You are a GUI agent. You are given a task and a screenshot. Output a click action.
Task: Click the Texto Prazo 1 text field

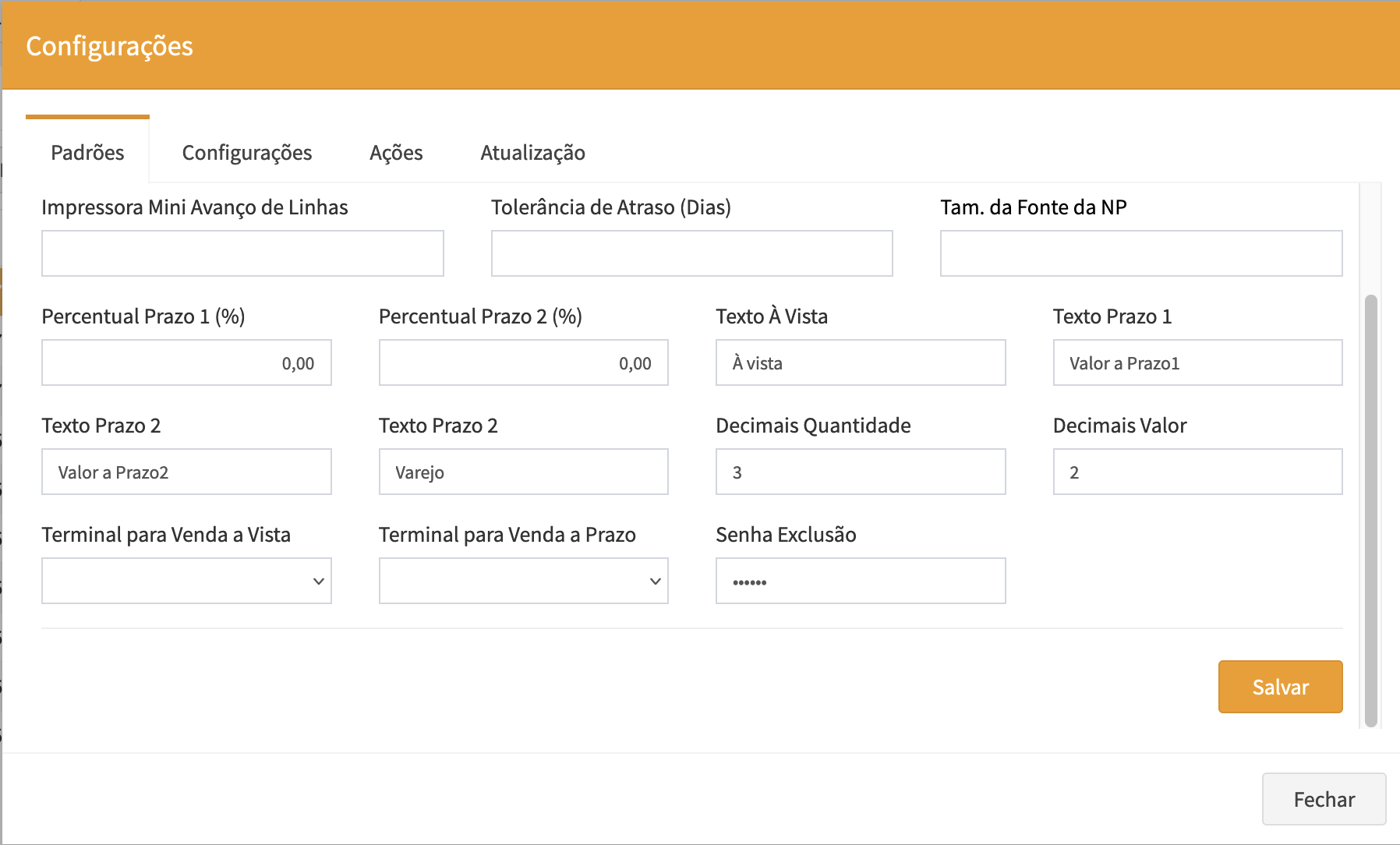pos(1197,362)
